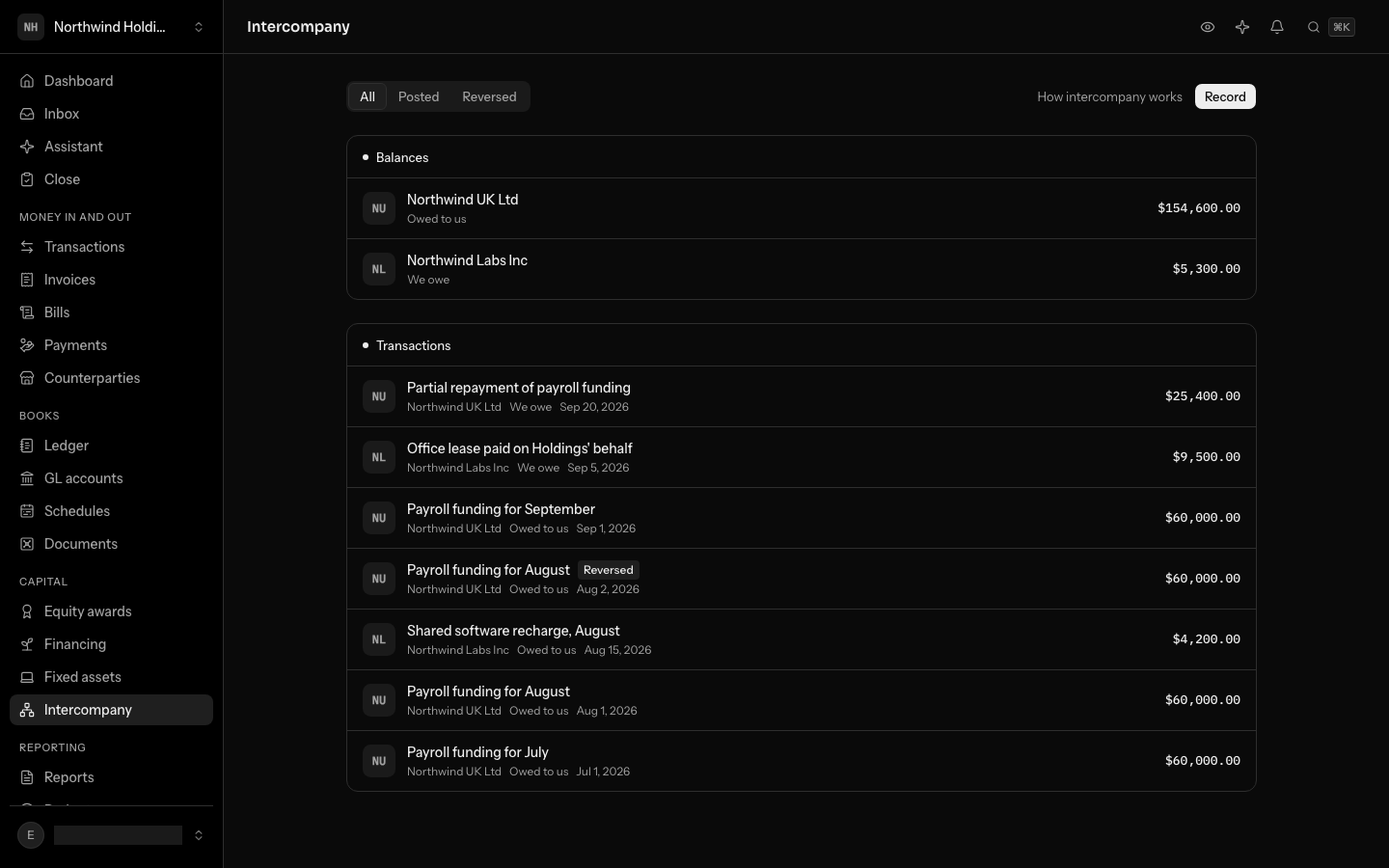Image resolution: width=1389 pixels, height=868 pixels.
Task: Open the Inbox tray icon
Action: point(27,114)
